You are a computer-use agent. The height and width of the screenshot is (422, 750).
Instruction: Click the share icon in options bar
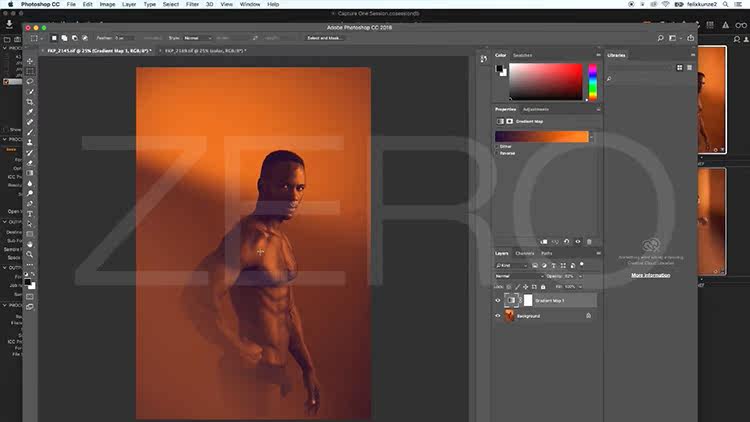(690, 38)
